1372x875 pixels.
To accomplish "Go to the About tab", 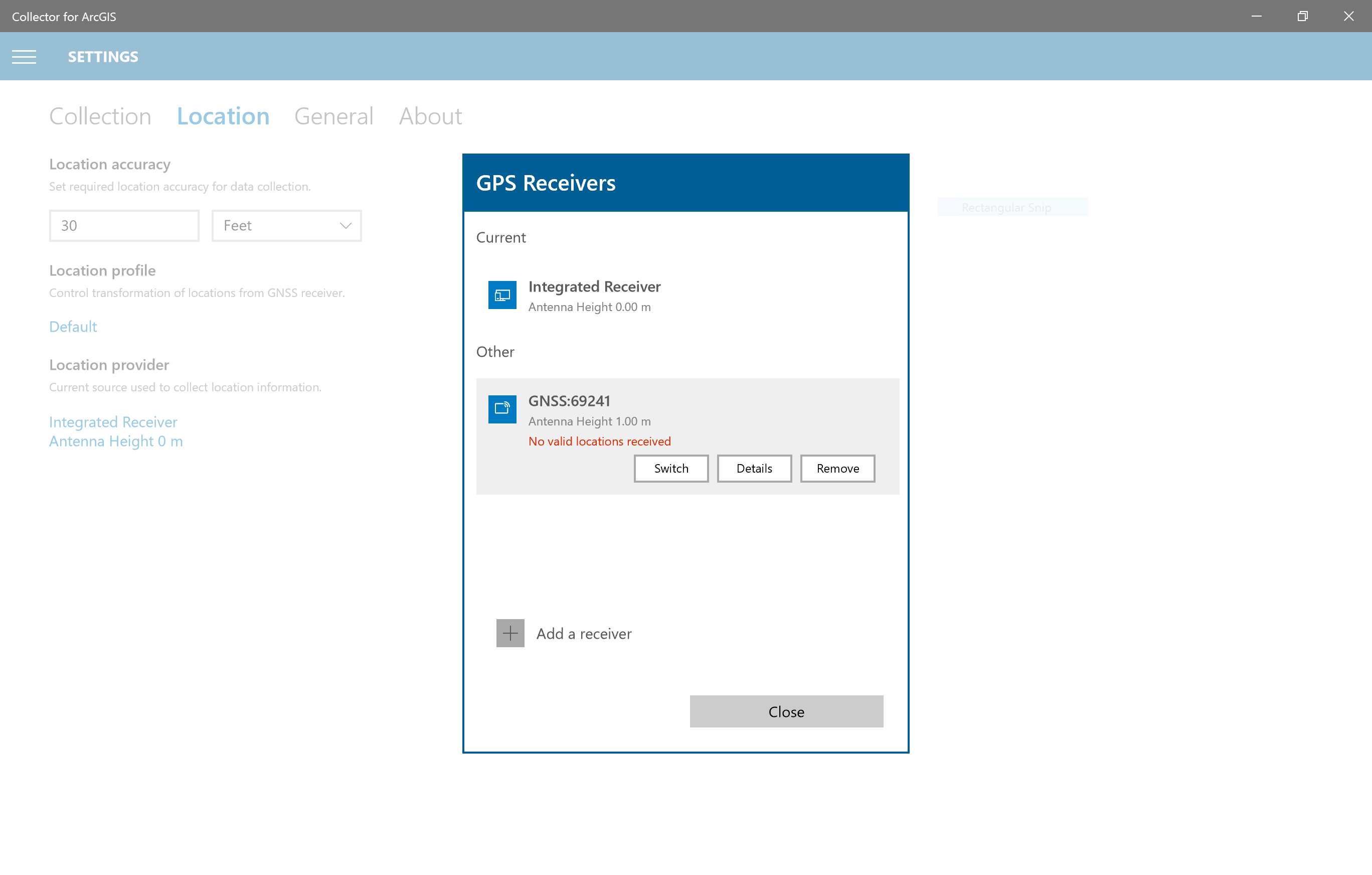I will pyautogui.click(x=430, y=116).
